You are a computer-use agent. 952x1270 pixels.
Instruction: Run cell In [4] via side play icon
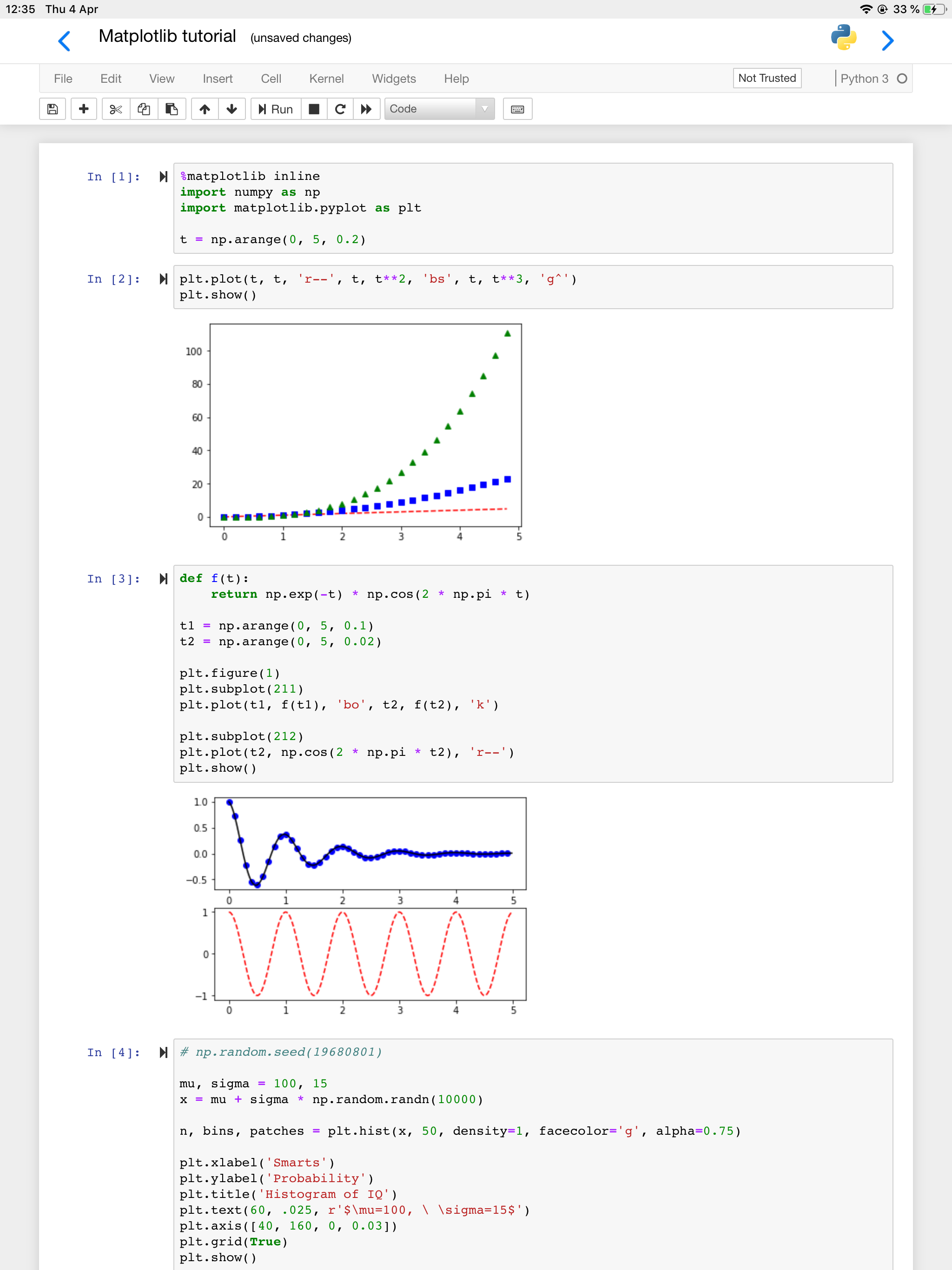[164, 1052]
